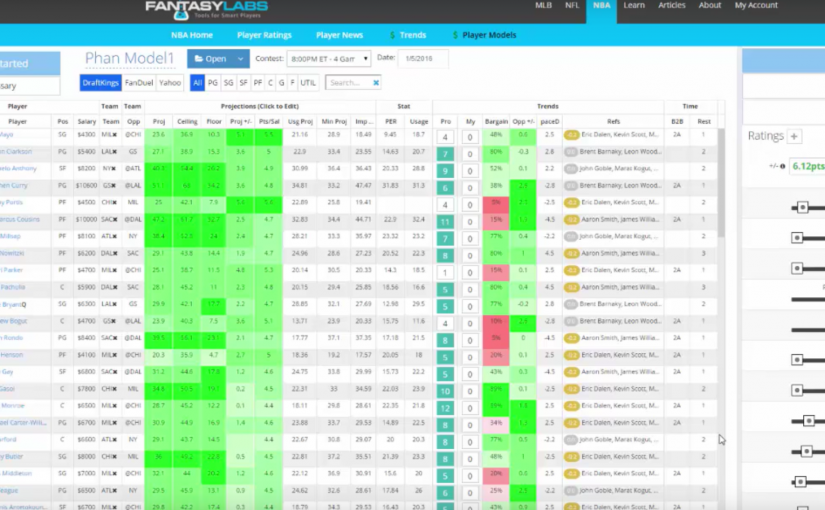Click the Phan Model1 title
Viewport: 825px width, 510px height.
(x=129, y=58)
